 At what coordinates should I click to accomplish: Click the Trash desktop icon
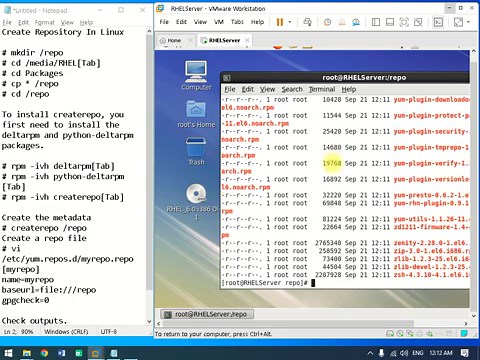point(196,152)
